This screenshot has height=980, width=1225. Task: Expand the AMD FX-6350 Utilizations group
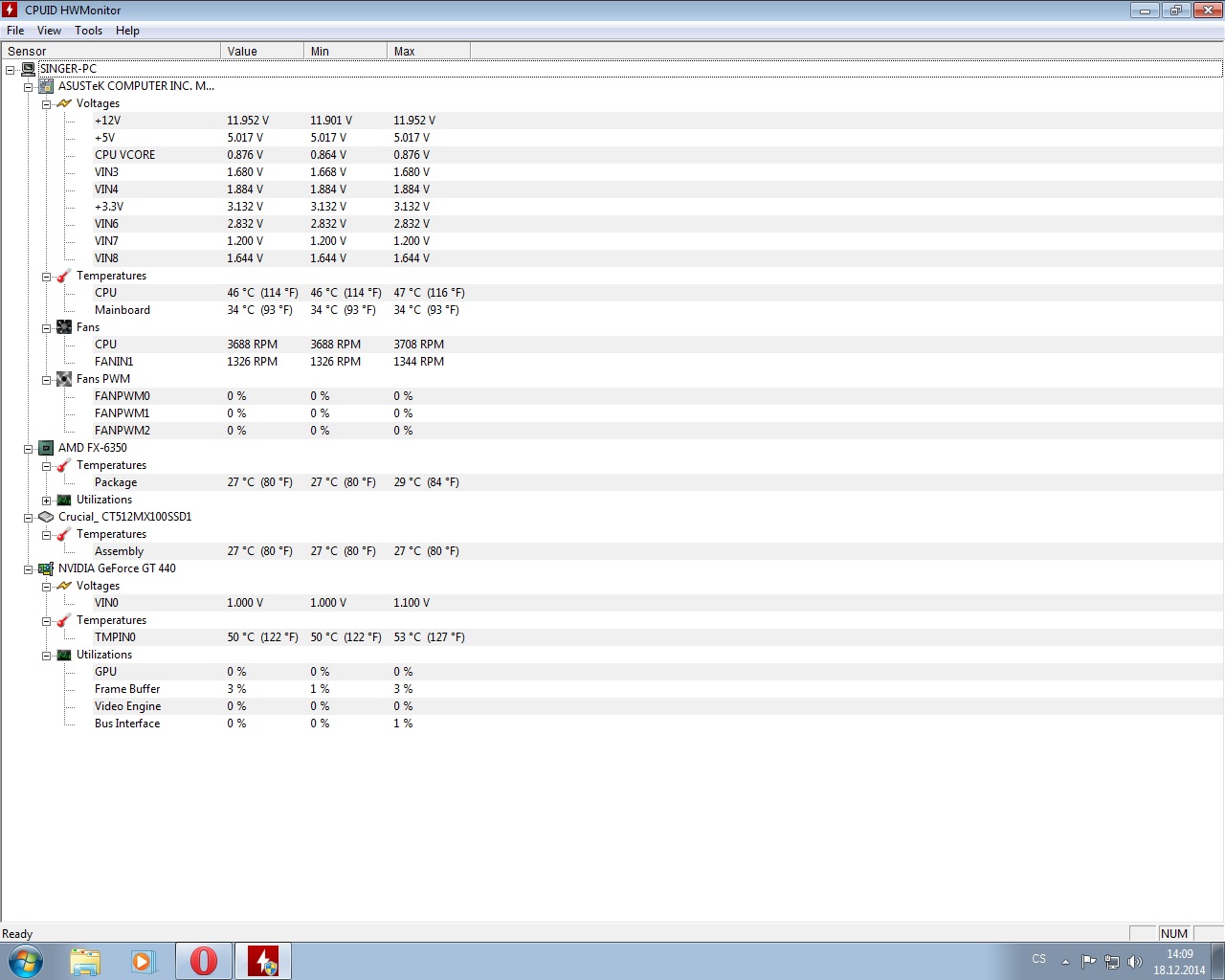pyautogui.click(x=46, y=501)
